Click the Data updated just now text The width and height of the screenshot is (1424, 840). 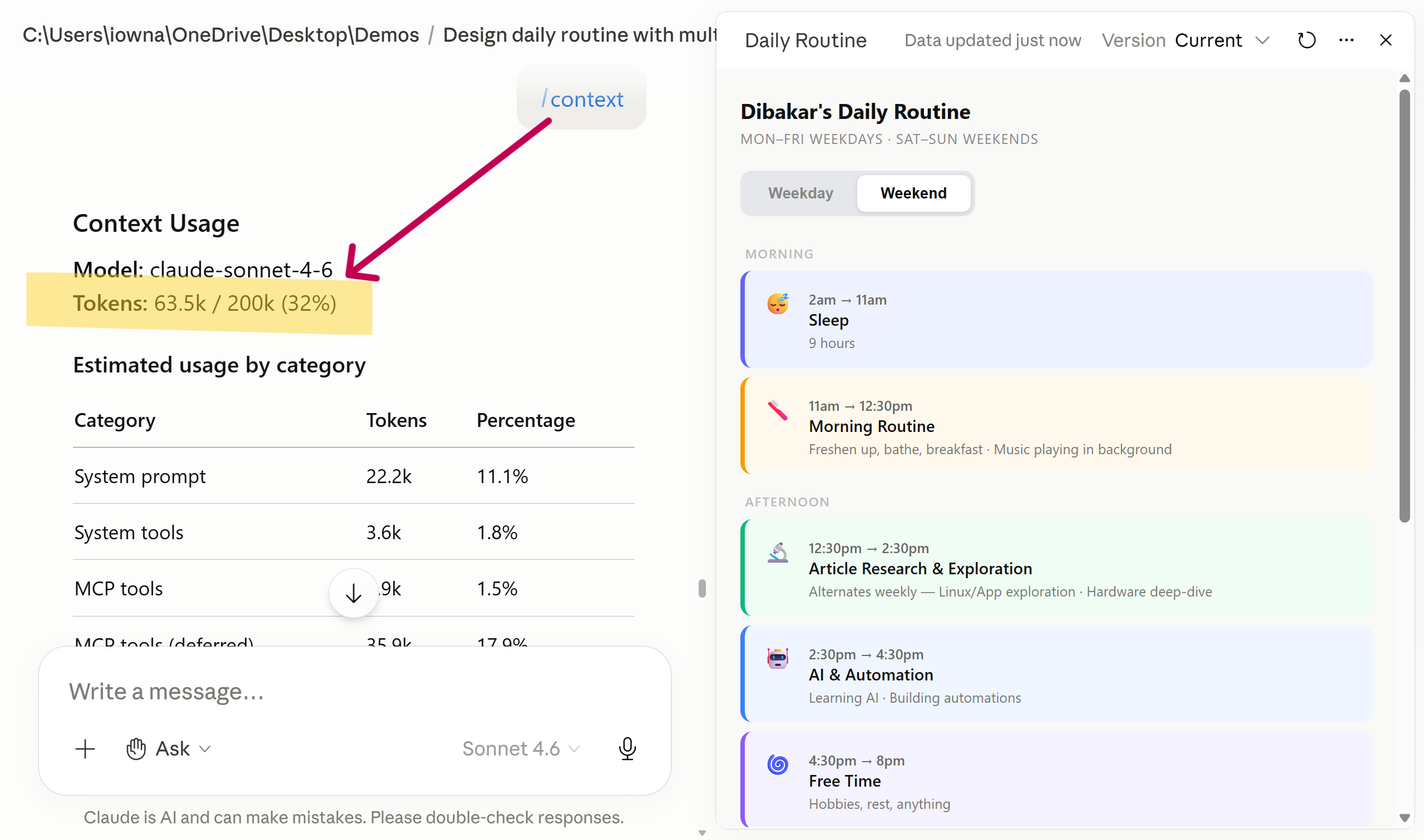(x=992, y=40)
